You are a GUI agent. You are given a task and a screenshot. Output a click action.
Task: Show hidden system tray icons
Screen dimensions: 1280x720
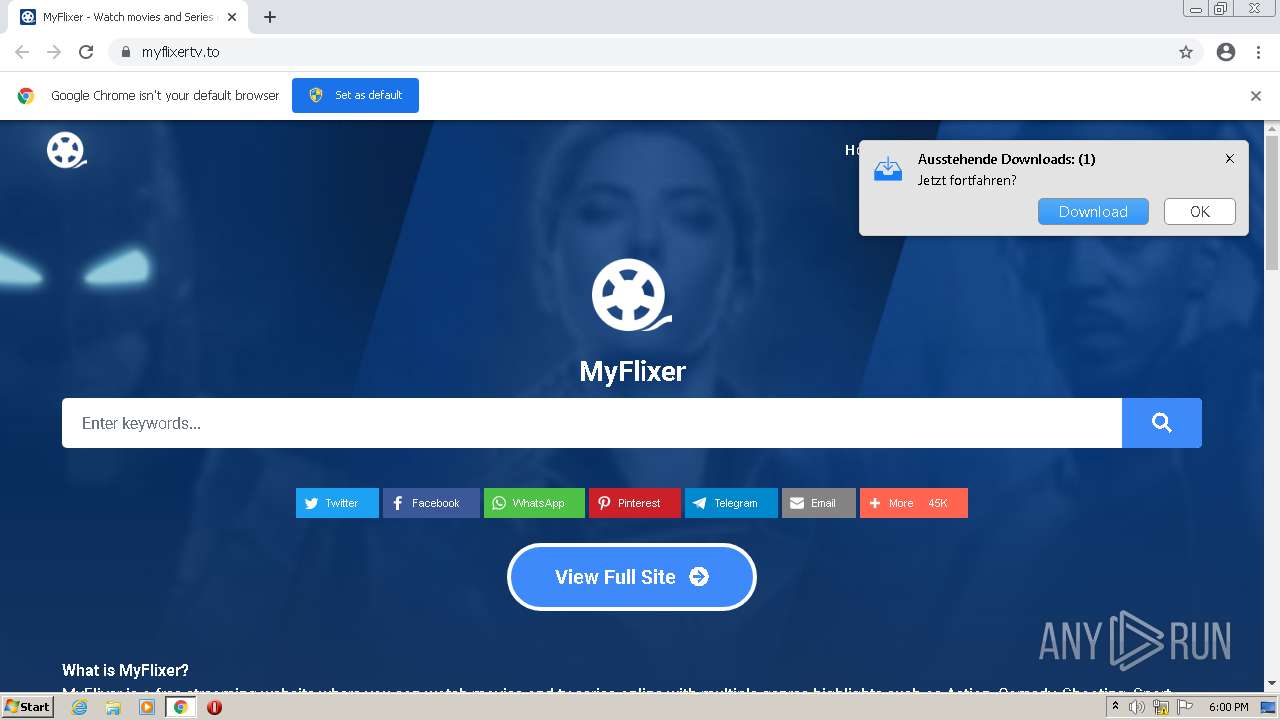coord(1115,707)
